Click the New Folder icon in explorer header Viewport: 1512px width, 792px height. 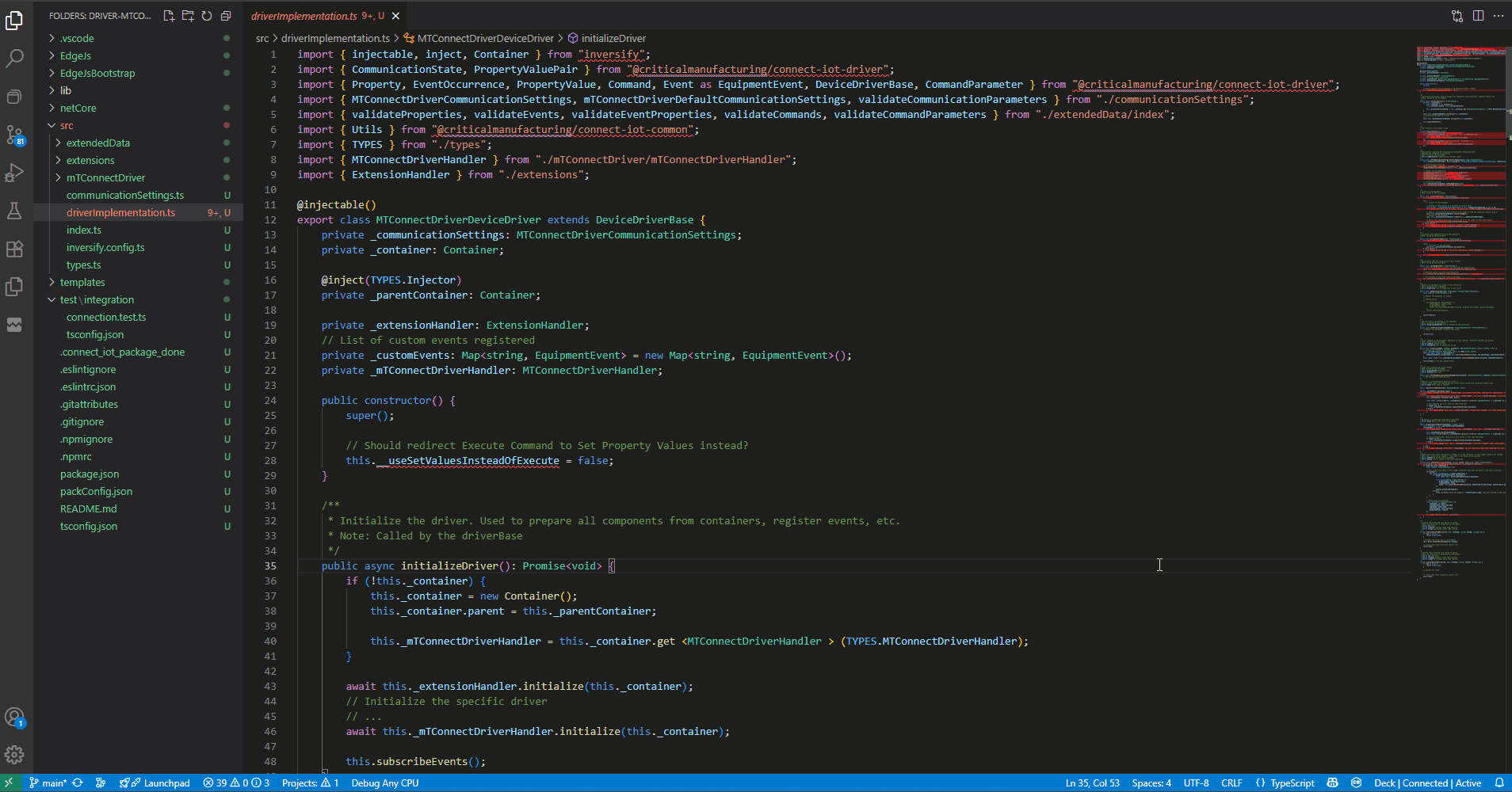click(x=188, y=16)
